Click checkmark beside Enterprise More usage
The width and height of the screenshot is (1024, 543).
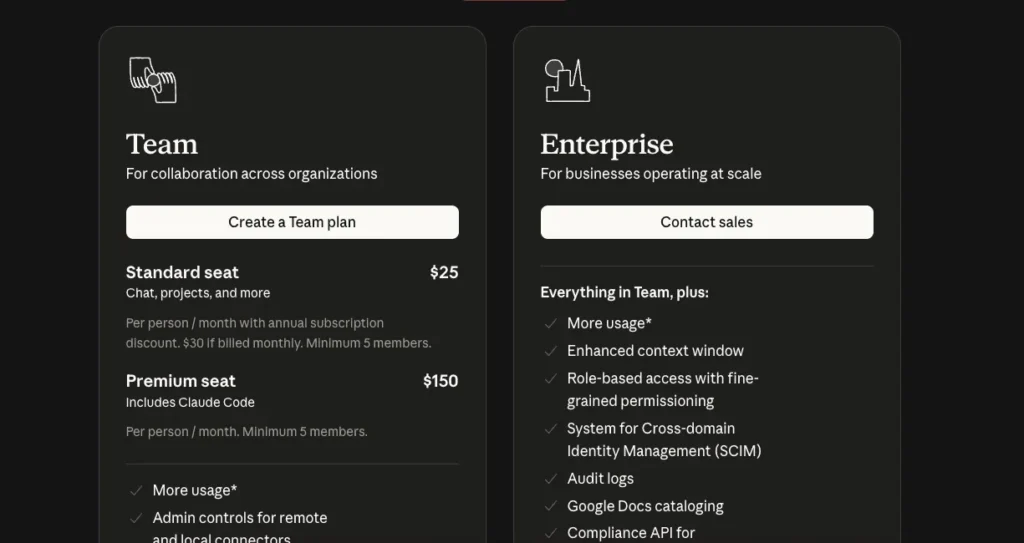click(x=550, y=323)
